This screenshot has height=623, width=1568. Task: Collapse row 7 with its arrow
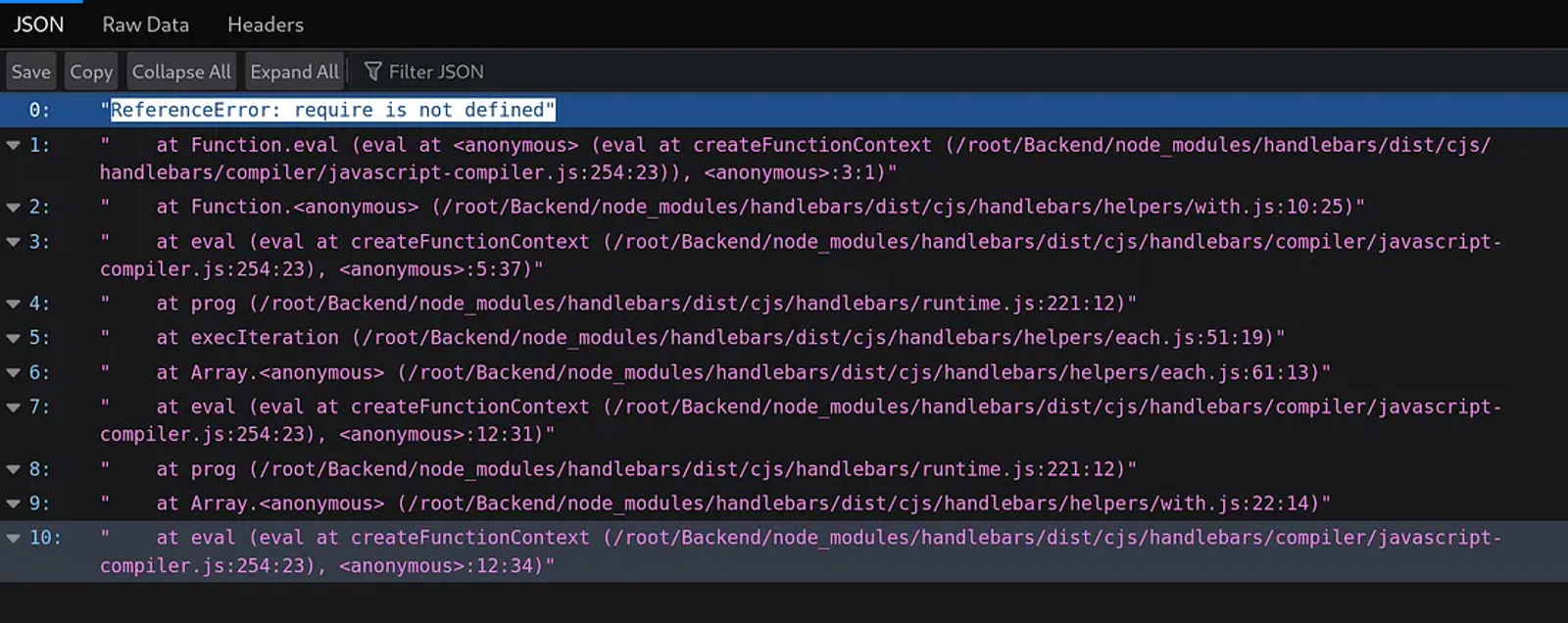click(x=14, y=407)
